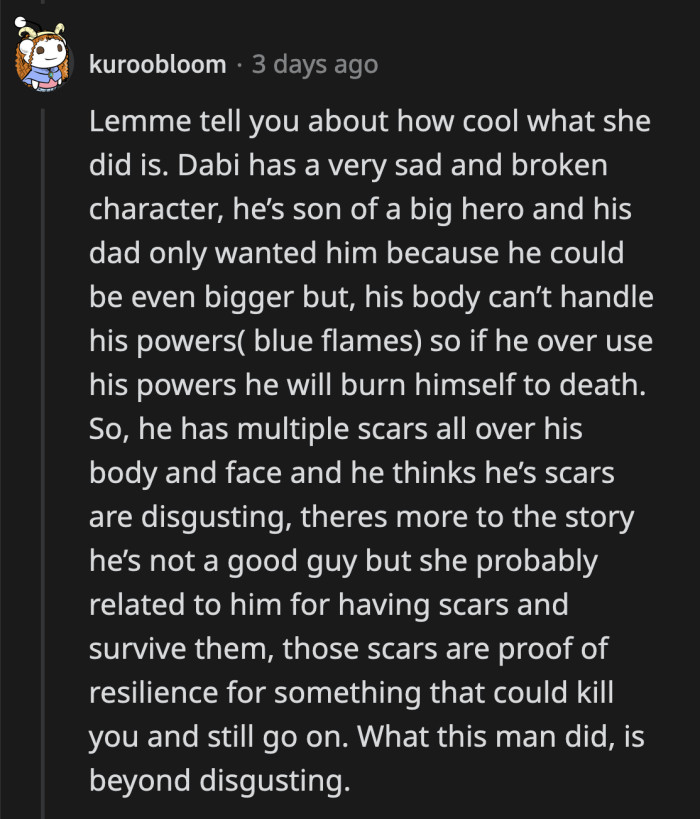Select the kuroobloom username label
The height and width of the screenshot is (819, 700).
point(157,62)
